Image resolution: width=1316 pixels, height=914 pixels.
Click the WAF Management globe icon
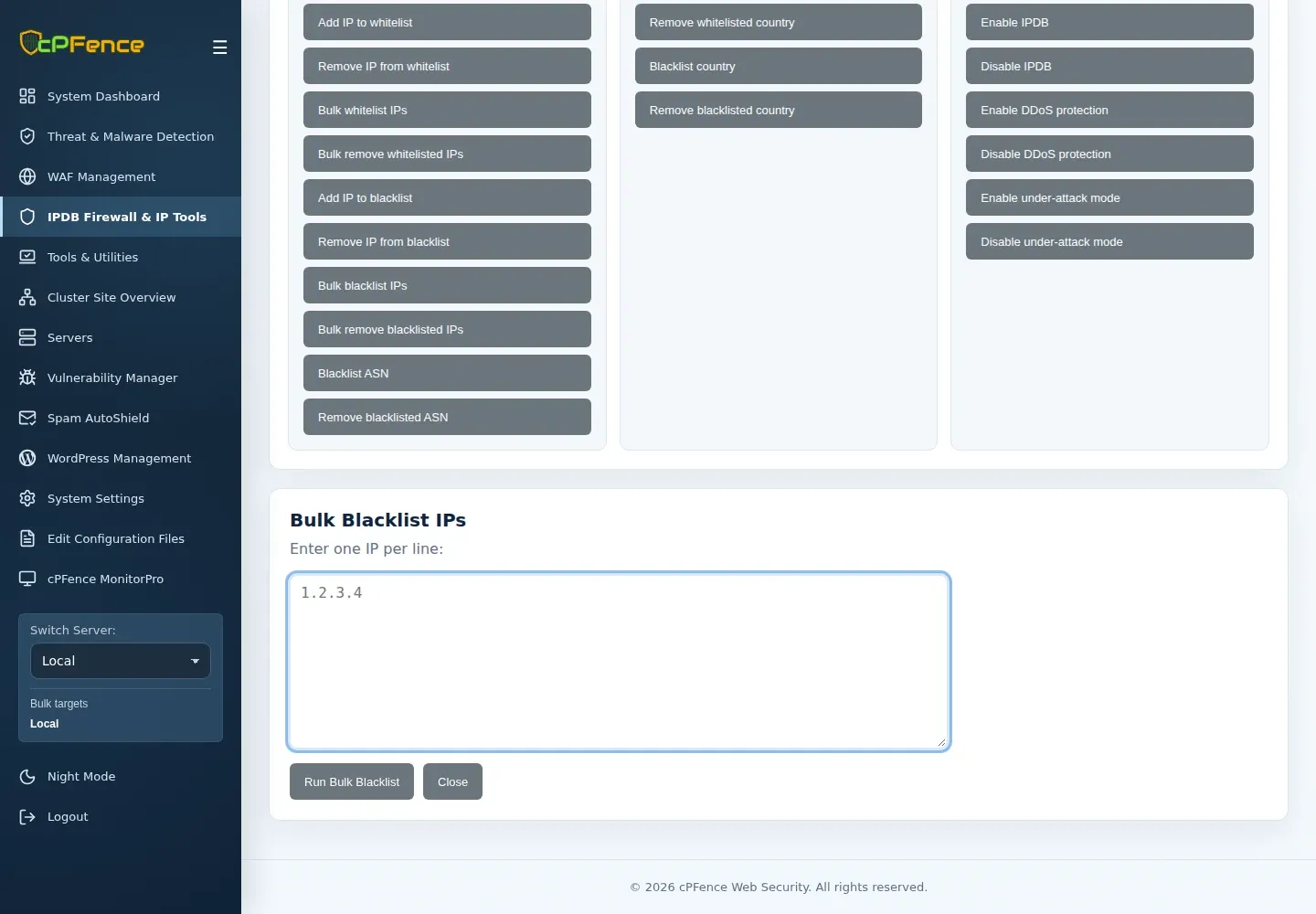click(x=27, y=176)
